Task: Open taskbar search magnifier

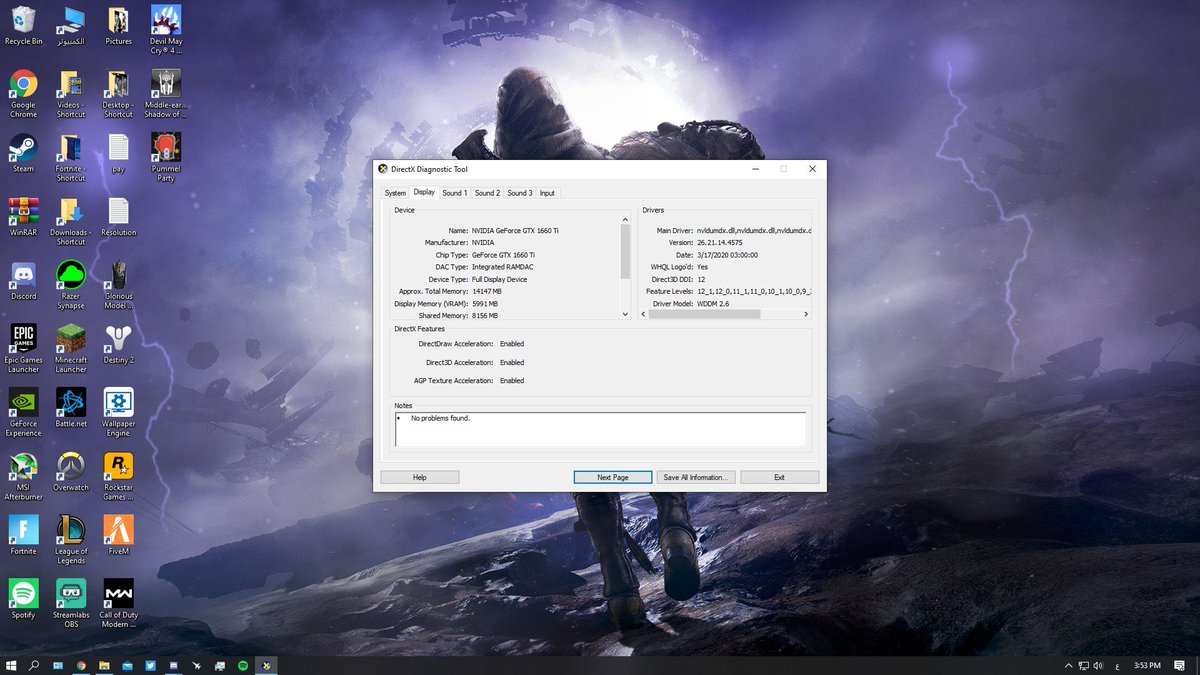Action: click(x=34, y=665)
